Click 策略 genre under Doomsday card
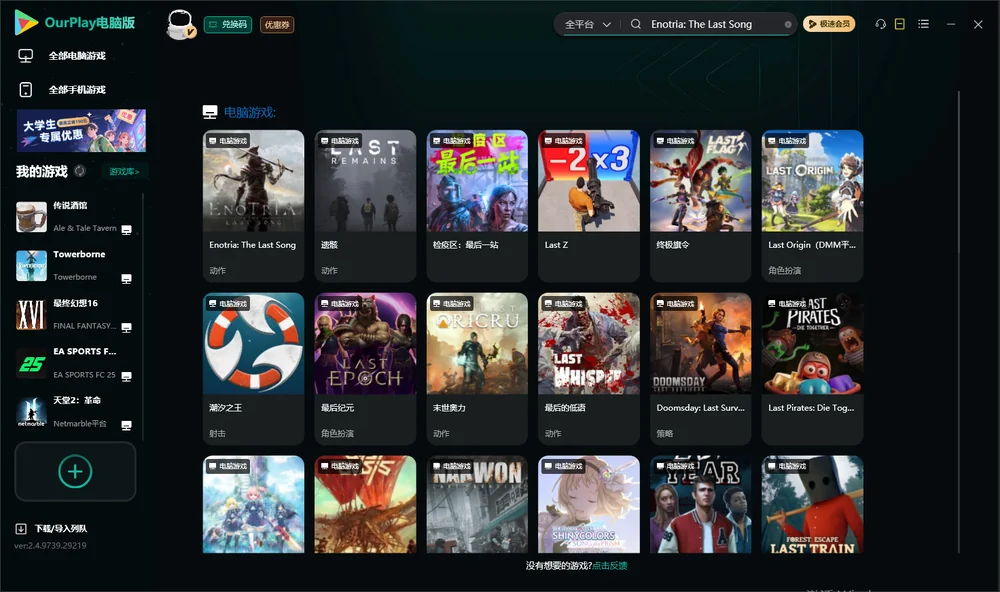The height and width of the screenshot is (592, 1000). coord(665,434)
